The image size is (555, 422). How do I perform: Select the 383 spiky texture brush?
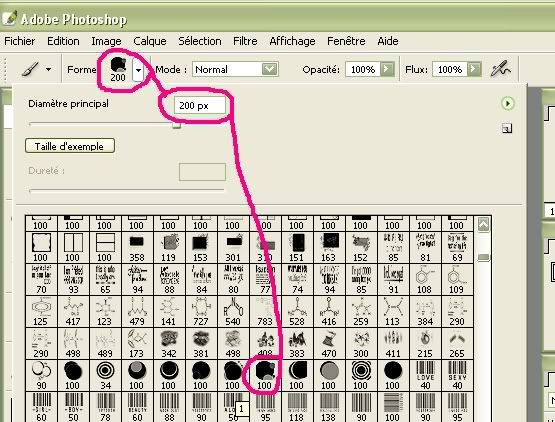297,343
